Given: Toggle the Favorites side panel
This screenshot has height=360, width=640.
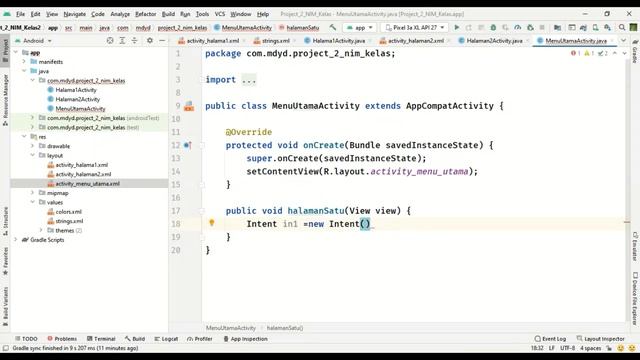Looking at the screenshot, I should click(5, 261).
